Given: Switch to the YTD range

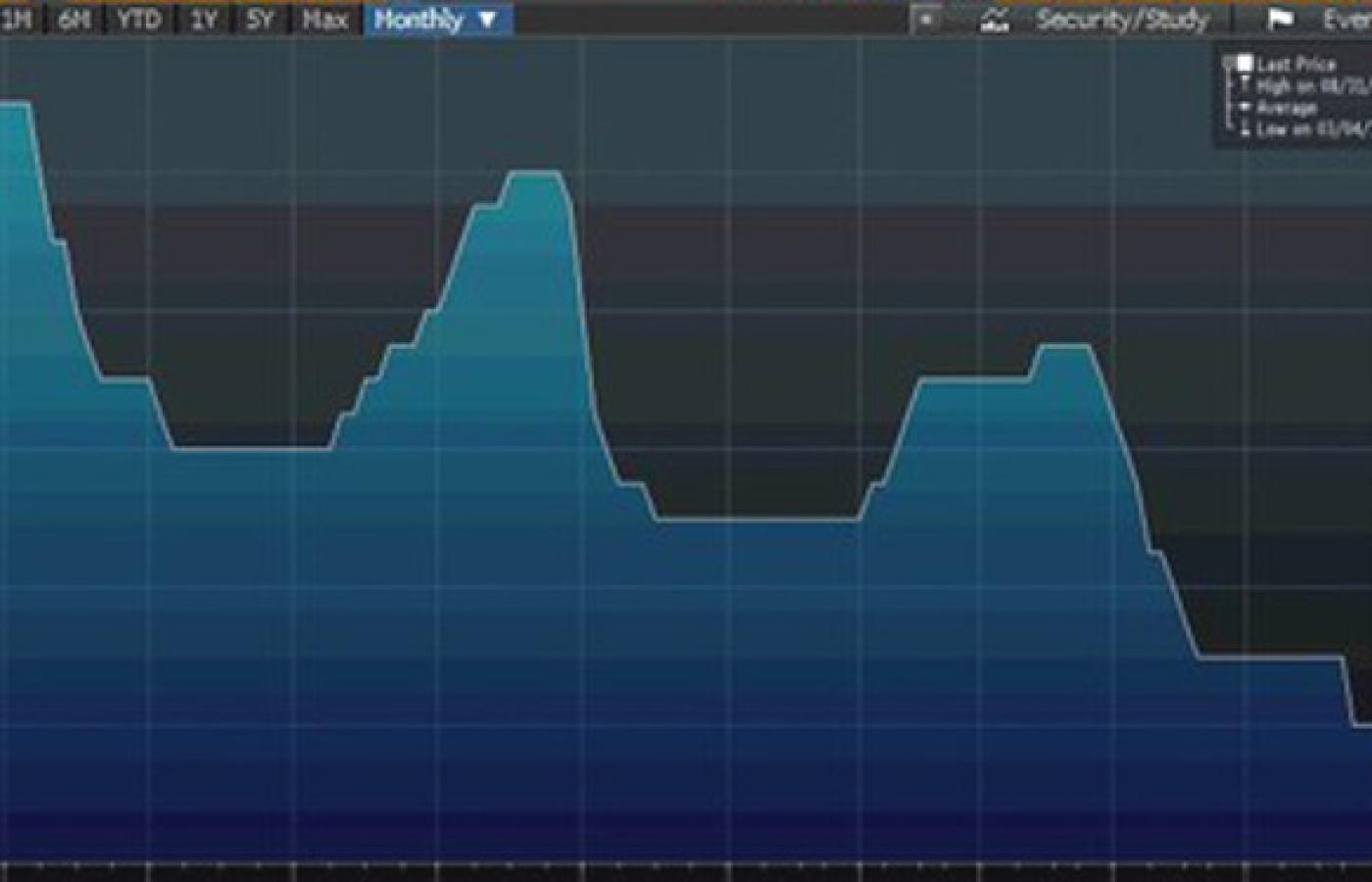Looking at the screenshot, I should point(139,19).
